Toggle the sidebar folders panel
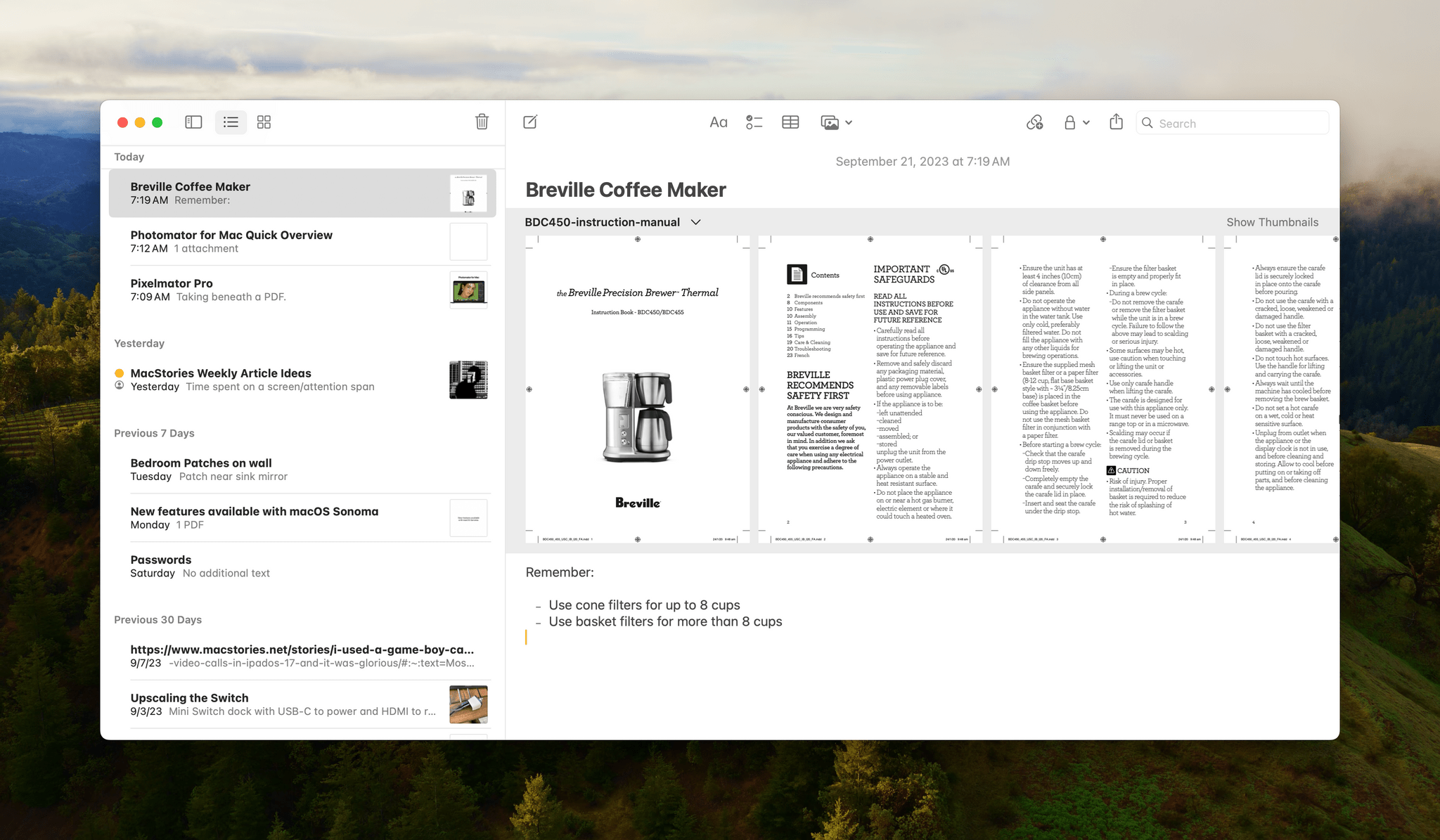The image size is (1440, 840). 193,122
